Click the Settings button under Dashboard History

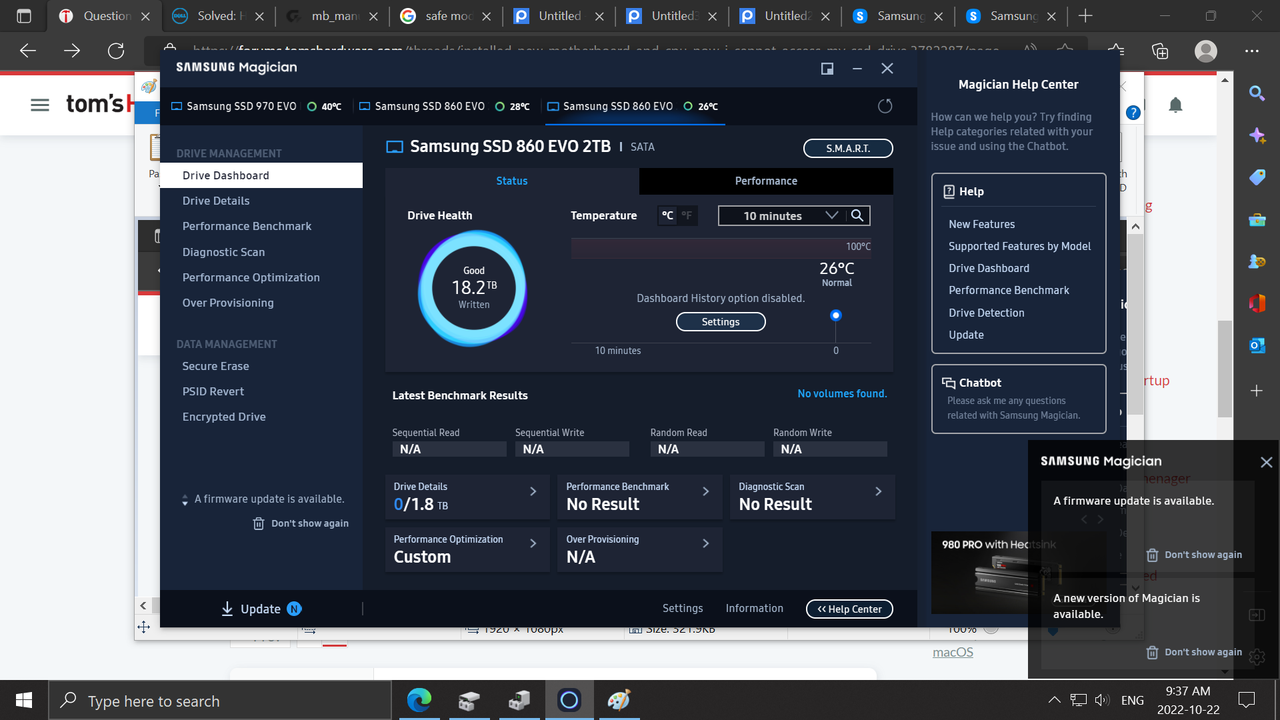(720, 322)
